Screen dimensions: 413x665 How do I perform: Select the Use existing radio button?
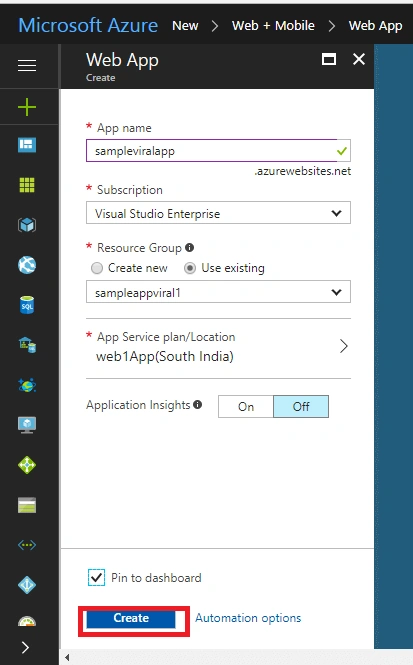(x=190, y=268)
